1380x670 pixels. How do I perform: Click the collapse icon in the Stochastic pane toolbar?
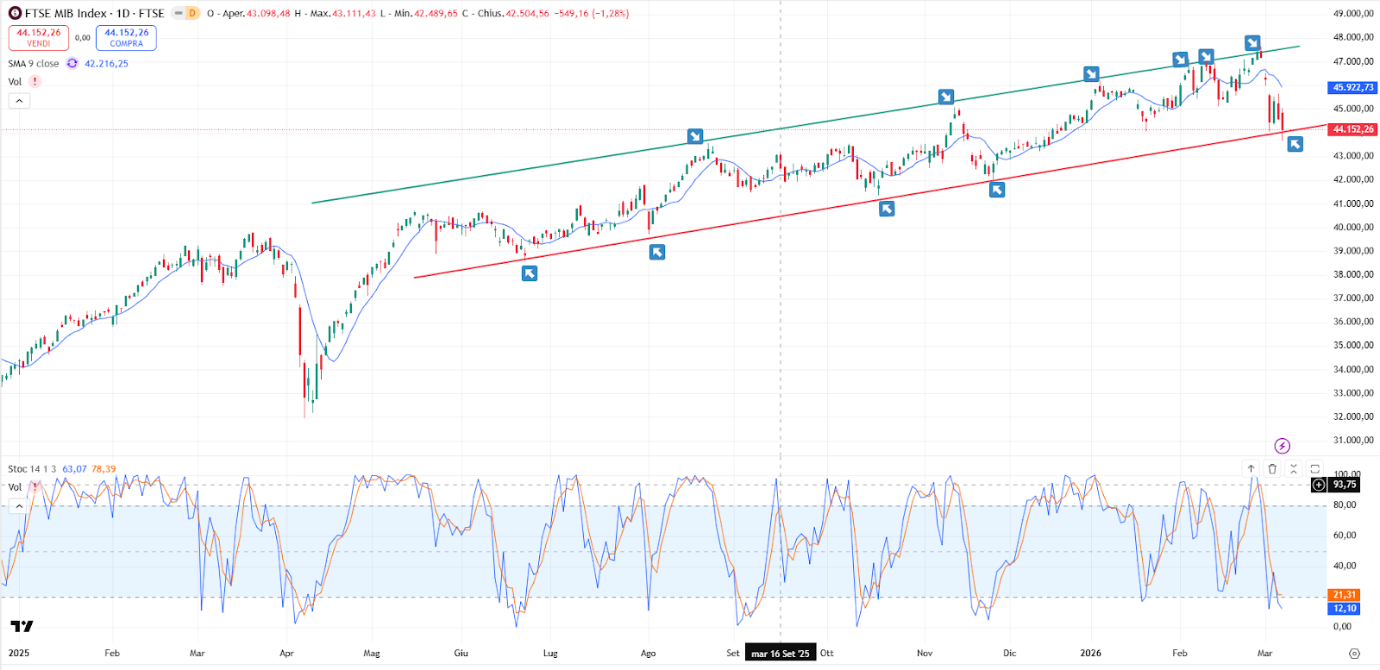click(x=1294, y=468)
